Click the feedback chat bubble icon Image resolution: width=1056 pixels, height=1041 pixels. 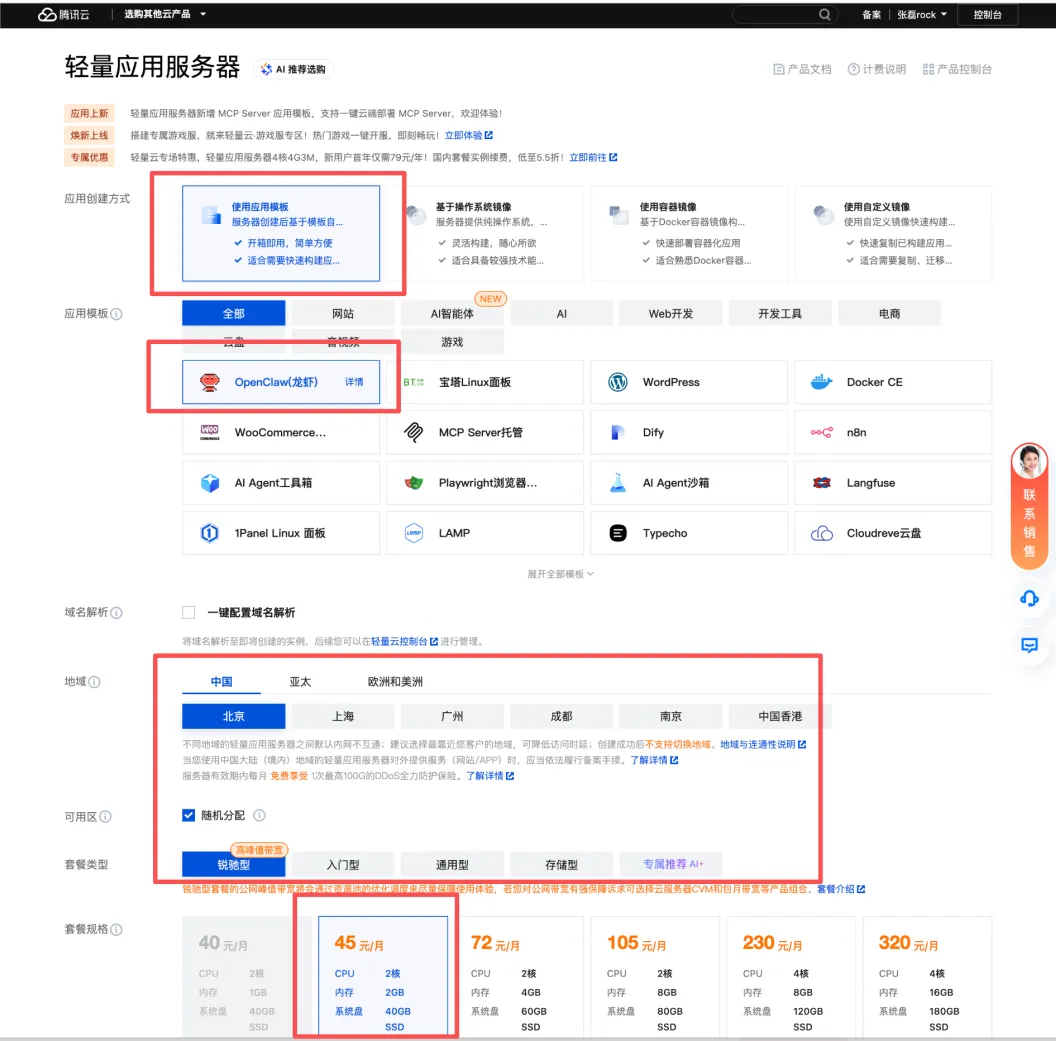click(1029, 645)
